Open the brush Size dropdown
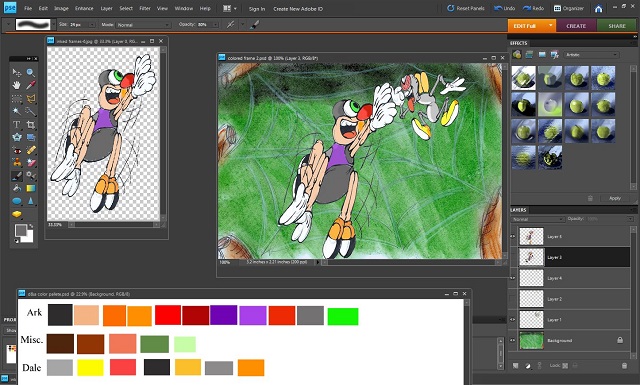Viewport: 640px width, 385px height. [x=92, y=25]
